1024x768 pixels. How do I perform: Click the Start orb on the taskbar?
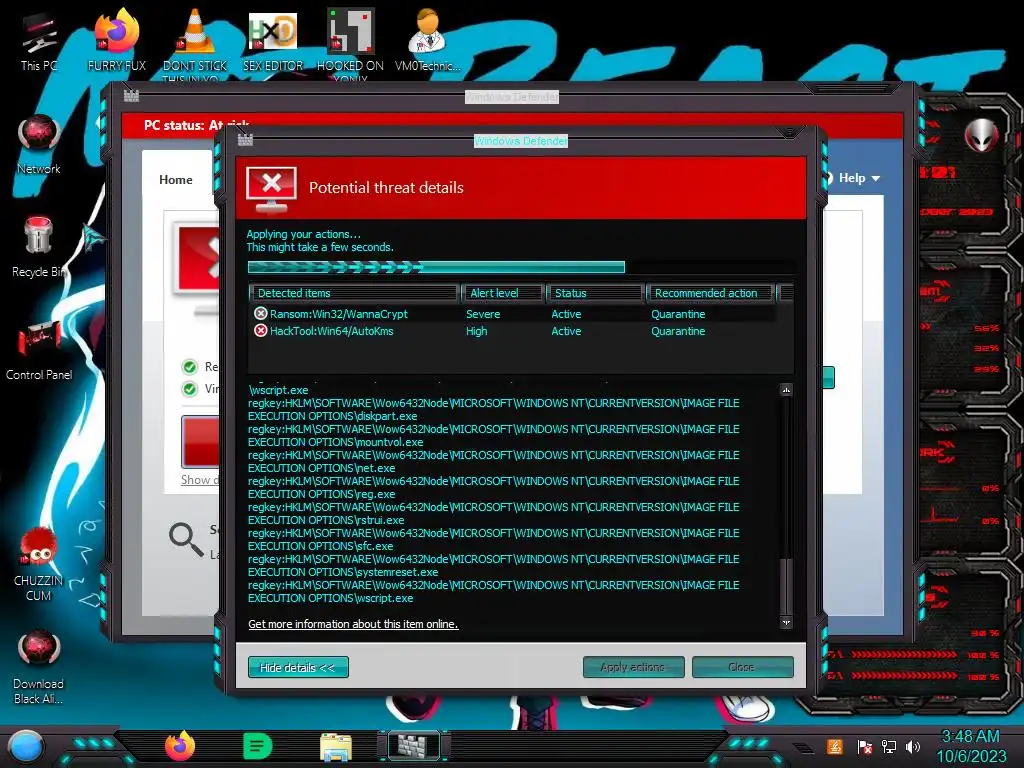click(x=26, y=747)
